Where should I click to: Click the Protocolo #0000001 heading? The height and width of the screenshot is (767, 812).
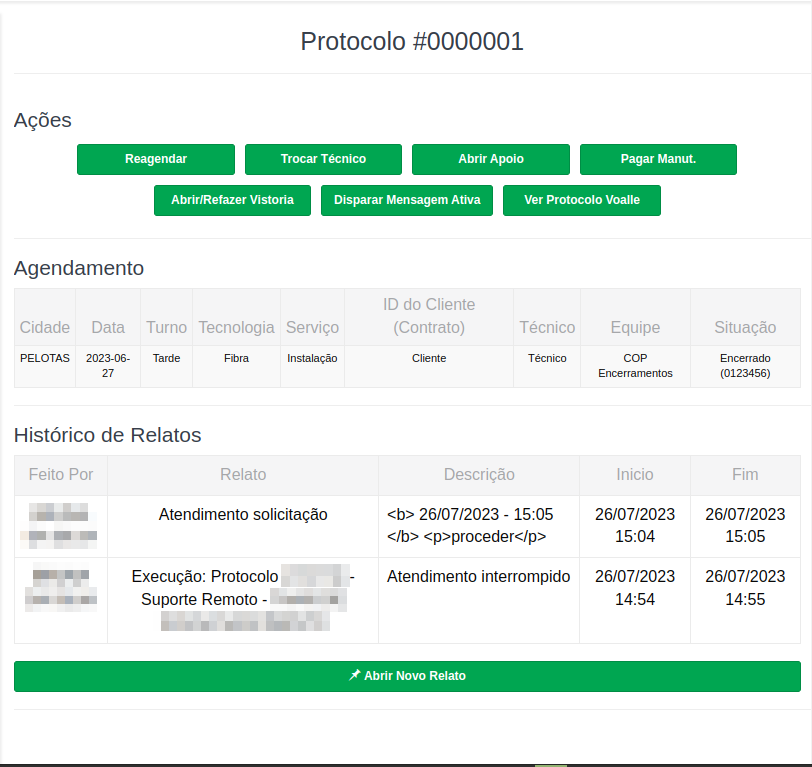click(412, 41)
